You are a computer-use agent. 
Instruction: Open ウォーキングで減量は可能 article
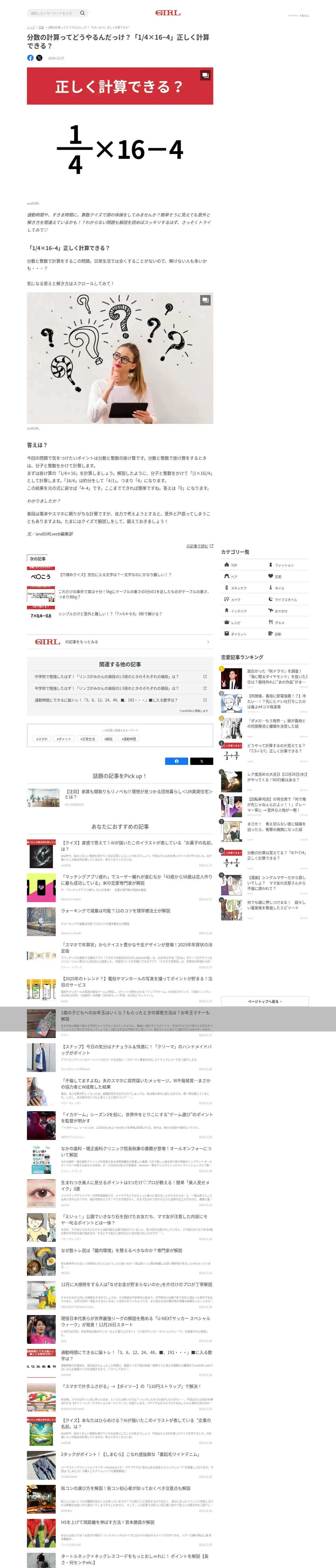click(x=120, y=921)
